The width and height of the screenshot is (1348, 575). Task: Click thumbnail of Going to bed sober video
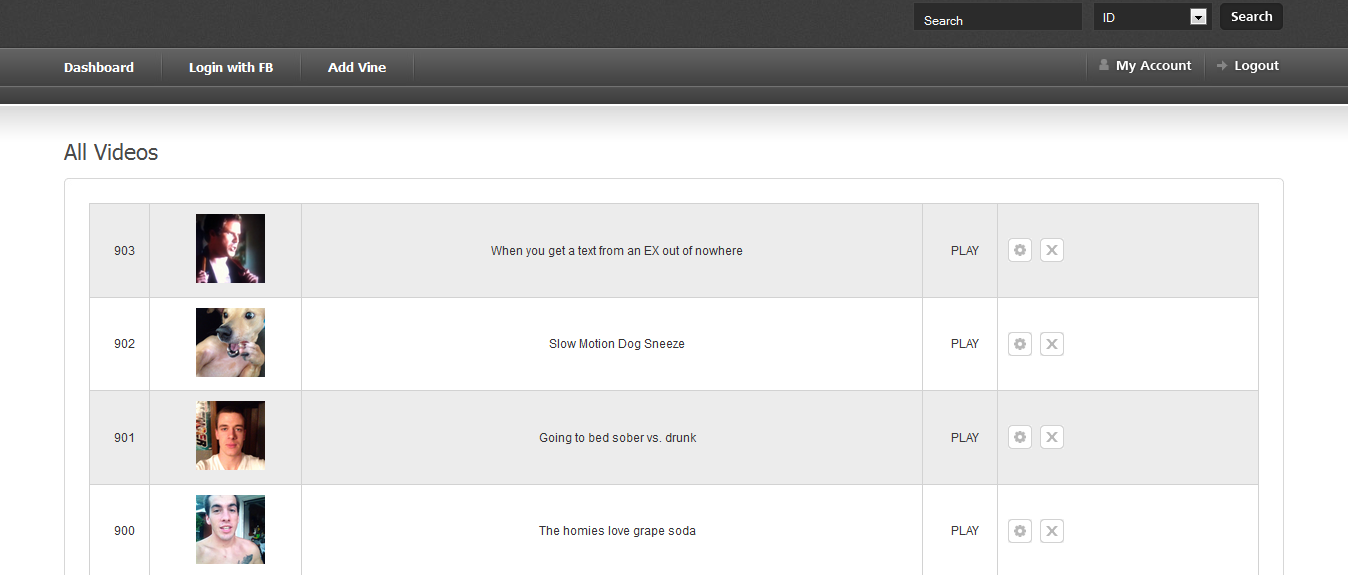click(x=230, y=436)
